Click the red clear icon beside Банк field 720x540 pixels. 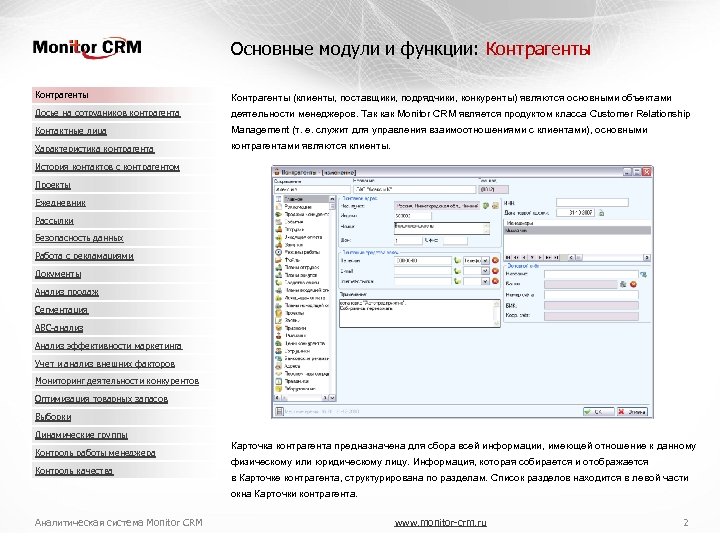(633, 284)
